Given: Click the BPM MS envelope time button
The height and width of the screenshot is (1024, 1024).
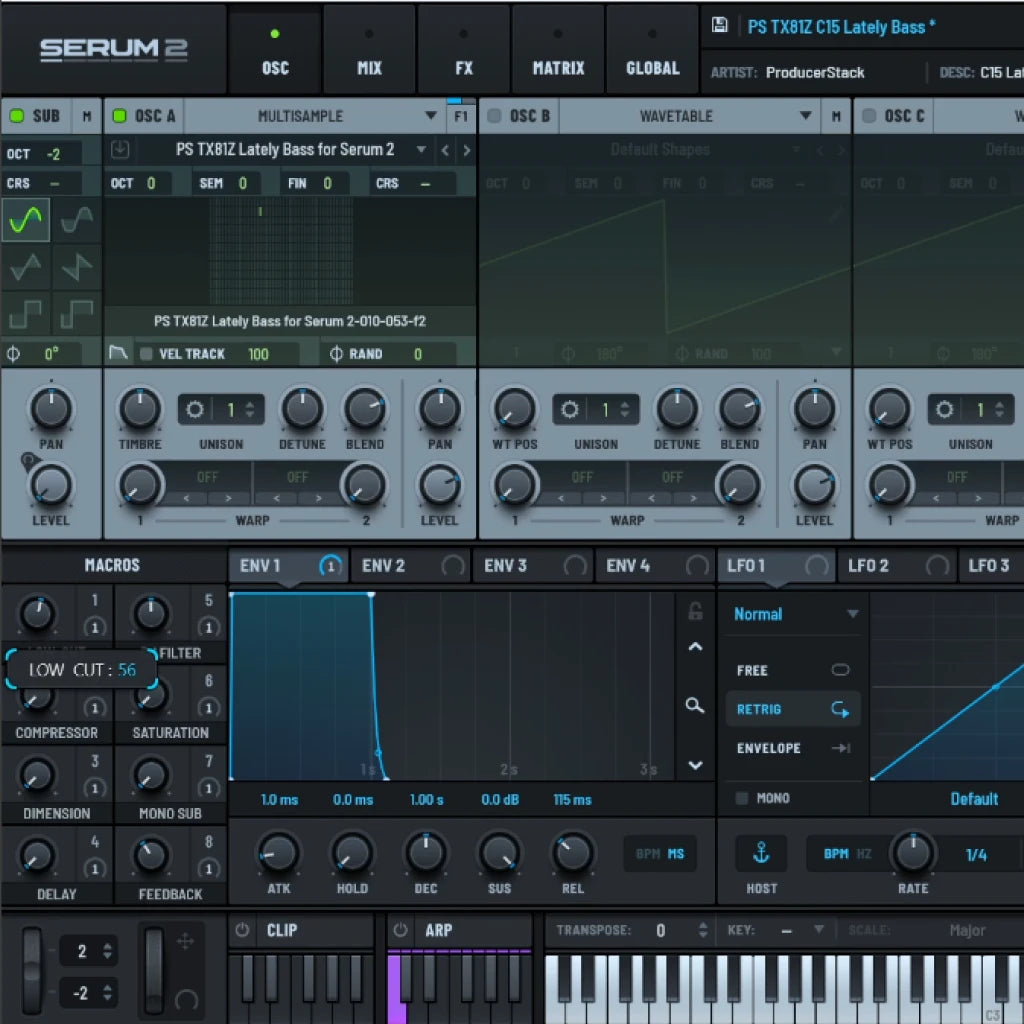Looking at the screenshot, I should [660, 854].
